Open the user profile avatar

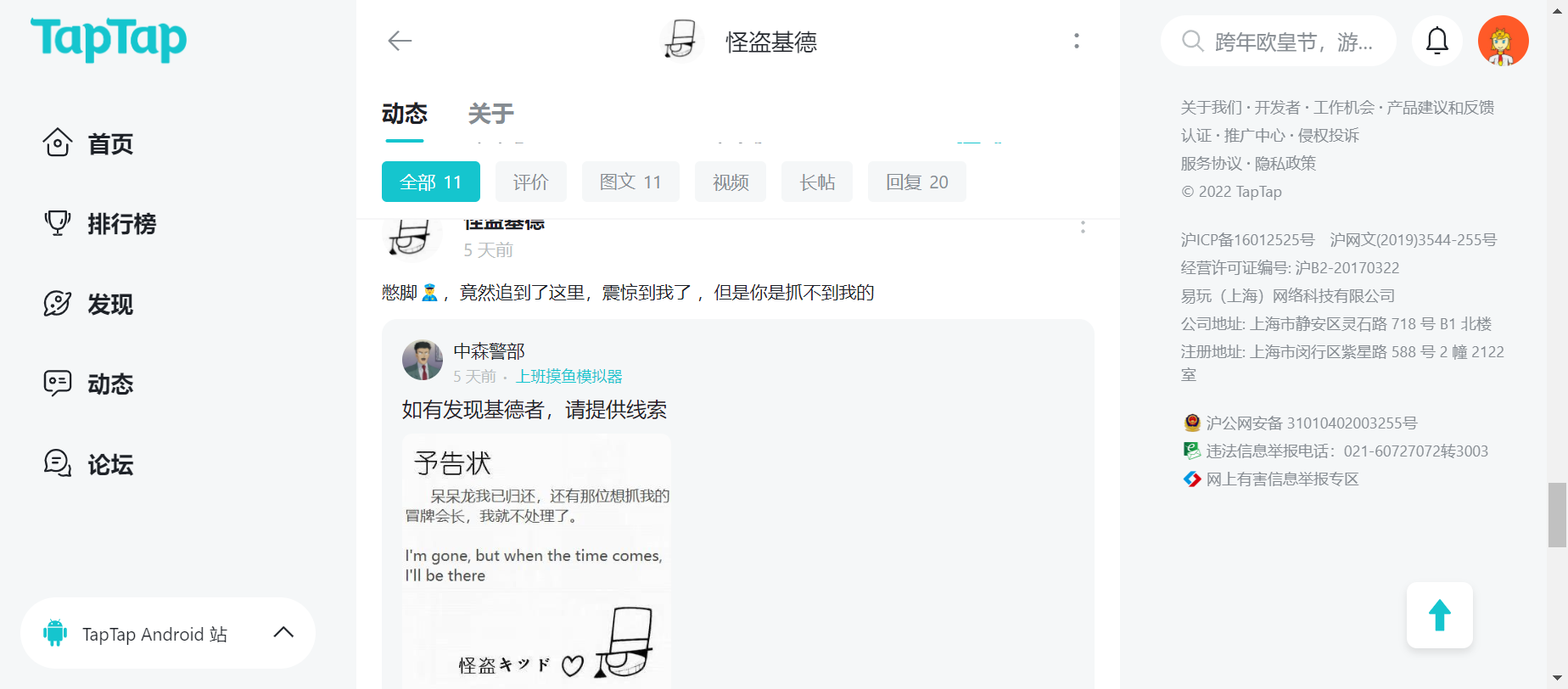pyautogui.click(x=1503, y=41)
